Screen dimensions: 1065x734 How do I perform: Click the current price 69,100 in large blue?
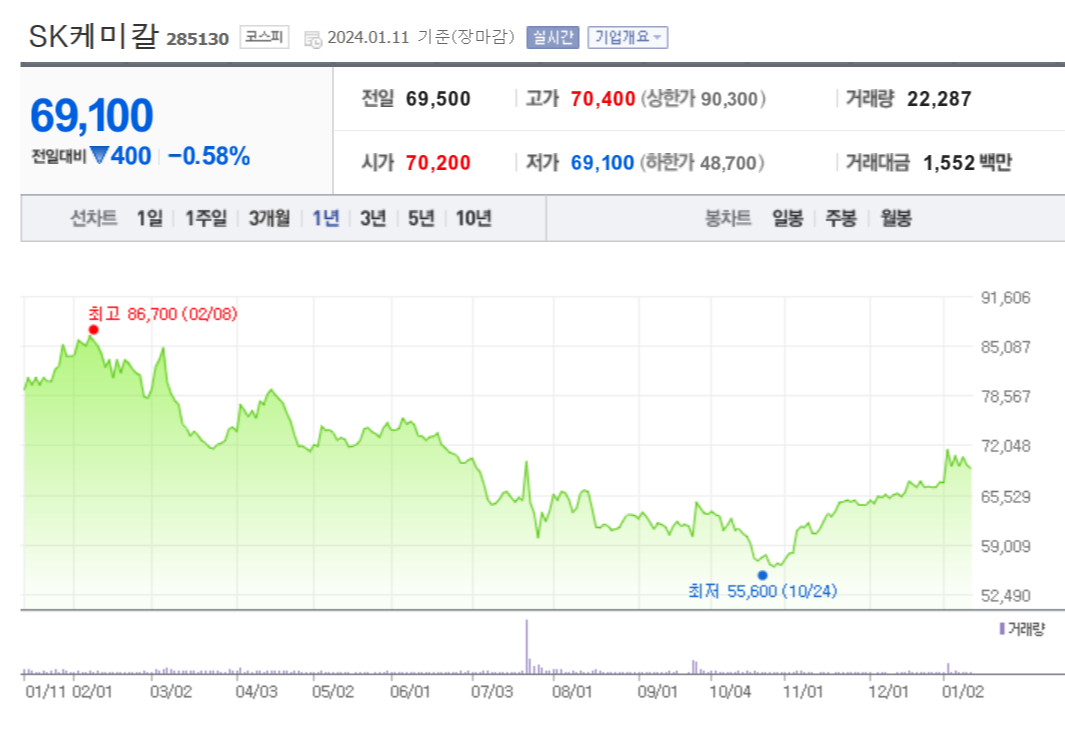tap(92, 115)
